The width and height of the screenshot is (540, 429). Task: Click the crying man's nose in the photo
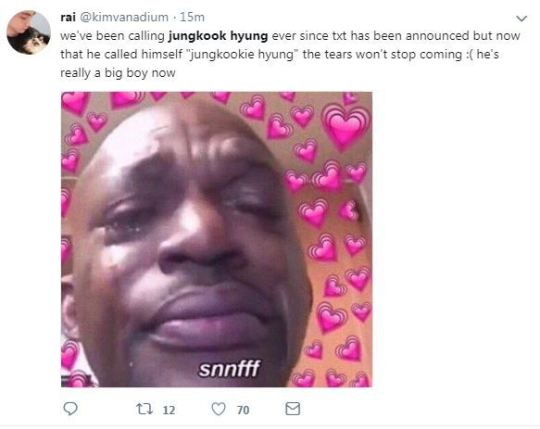201,241
